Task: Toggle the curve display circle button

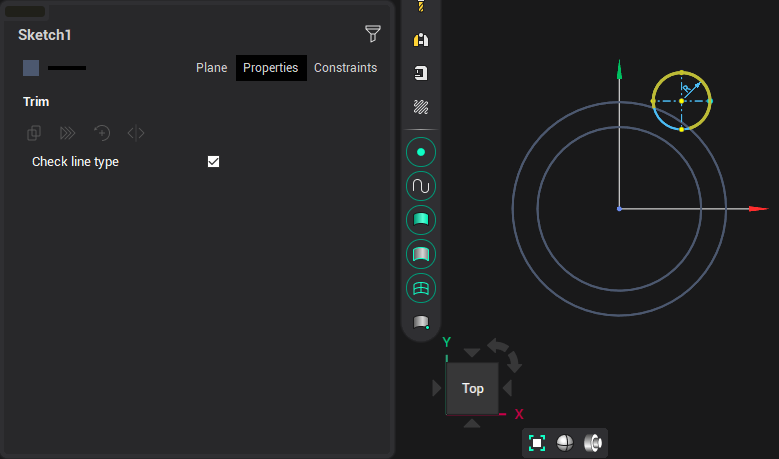Action: [x=421, y=186]
